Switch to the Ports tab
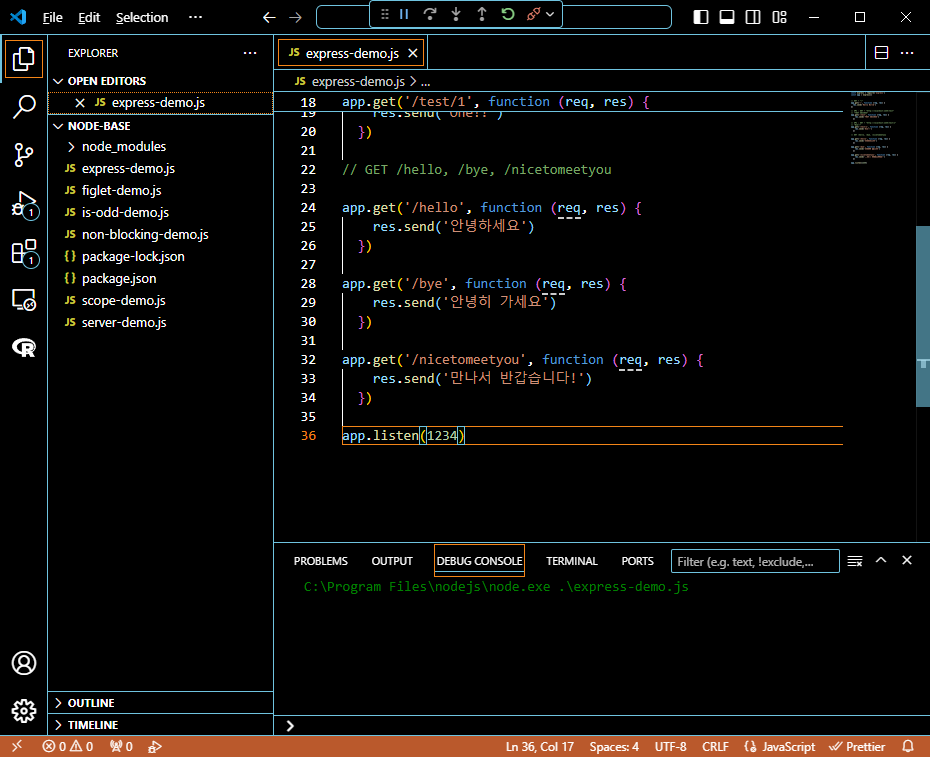The height and width of the screenshot is (757, 930). (638, 561)
